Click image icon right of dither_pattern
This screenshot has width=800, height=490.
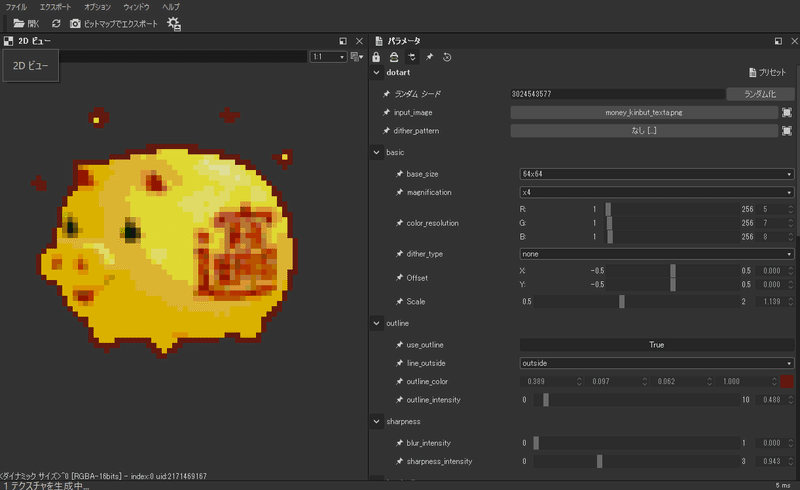(x=787, y=131)
